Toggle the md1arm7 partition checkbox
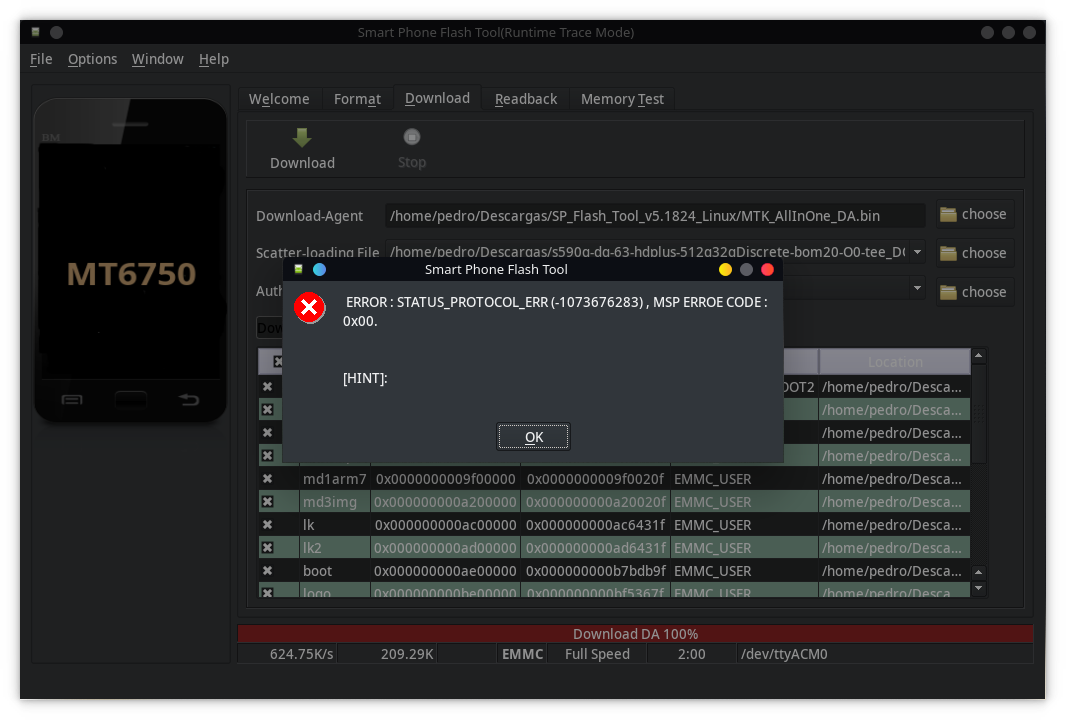 coord(268,479)
